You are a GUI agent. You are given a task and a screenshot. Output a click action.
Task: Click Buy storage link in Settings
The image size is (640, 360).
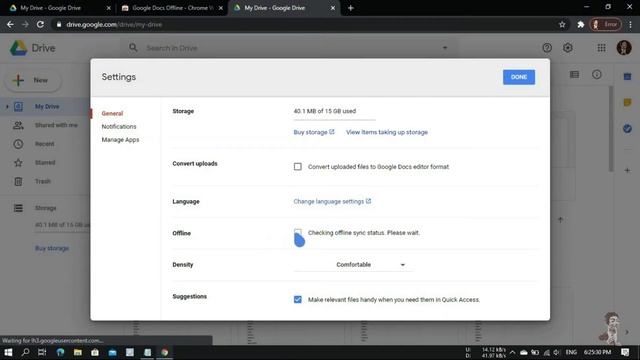[314, 132]
